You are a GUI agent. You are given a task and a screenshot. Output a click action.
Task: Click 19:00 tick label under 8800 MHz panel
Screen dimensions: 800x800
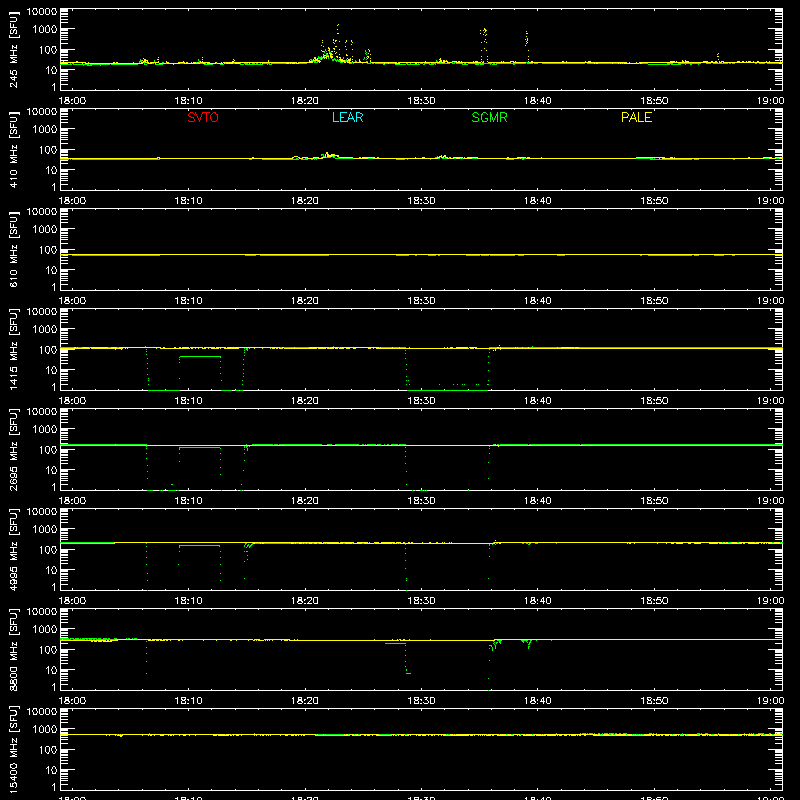pyautogui.click(x=770, y=701)
